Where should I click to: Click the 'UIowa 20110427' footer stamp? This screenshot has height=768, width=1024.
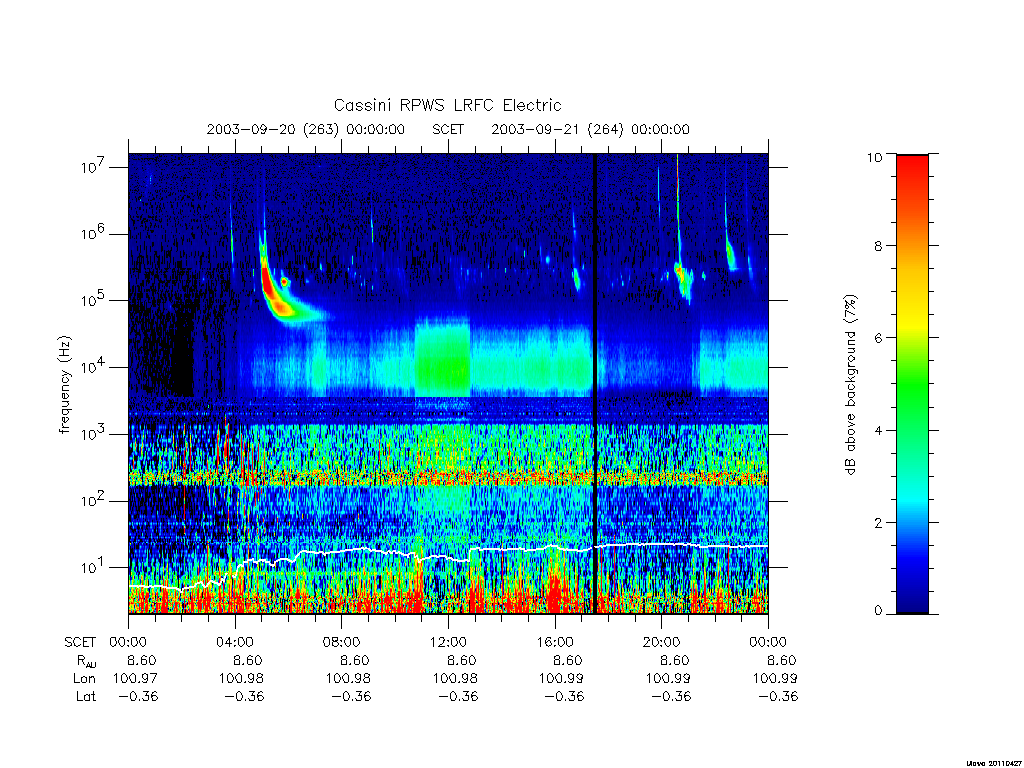[994, 763]
